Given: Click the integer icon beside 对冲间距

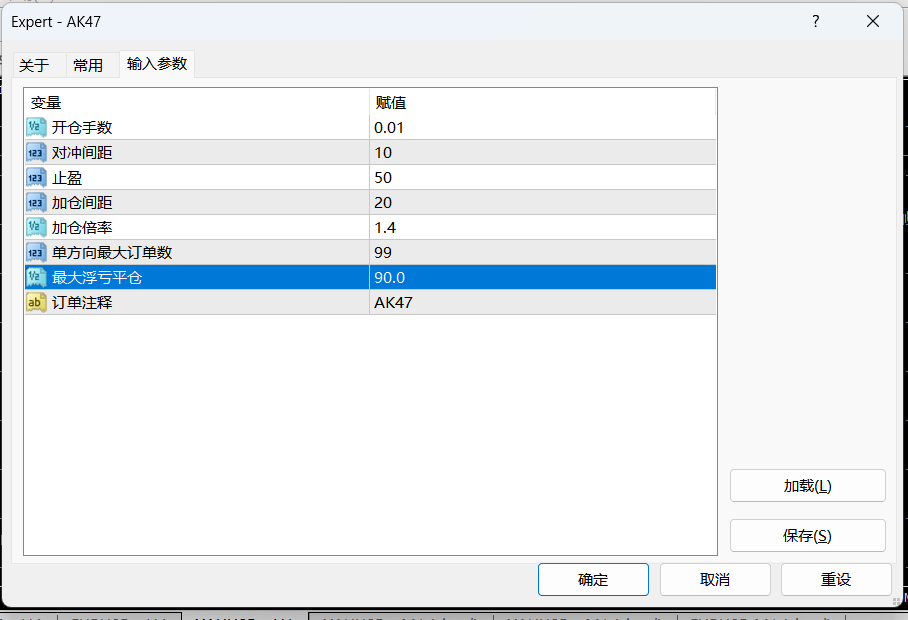Looking at the screenshot, I should click(x=36, y=152).
